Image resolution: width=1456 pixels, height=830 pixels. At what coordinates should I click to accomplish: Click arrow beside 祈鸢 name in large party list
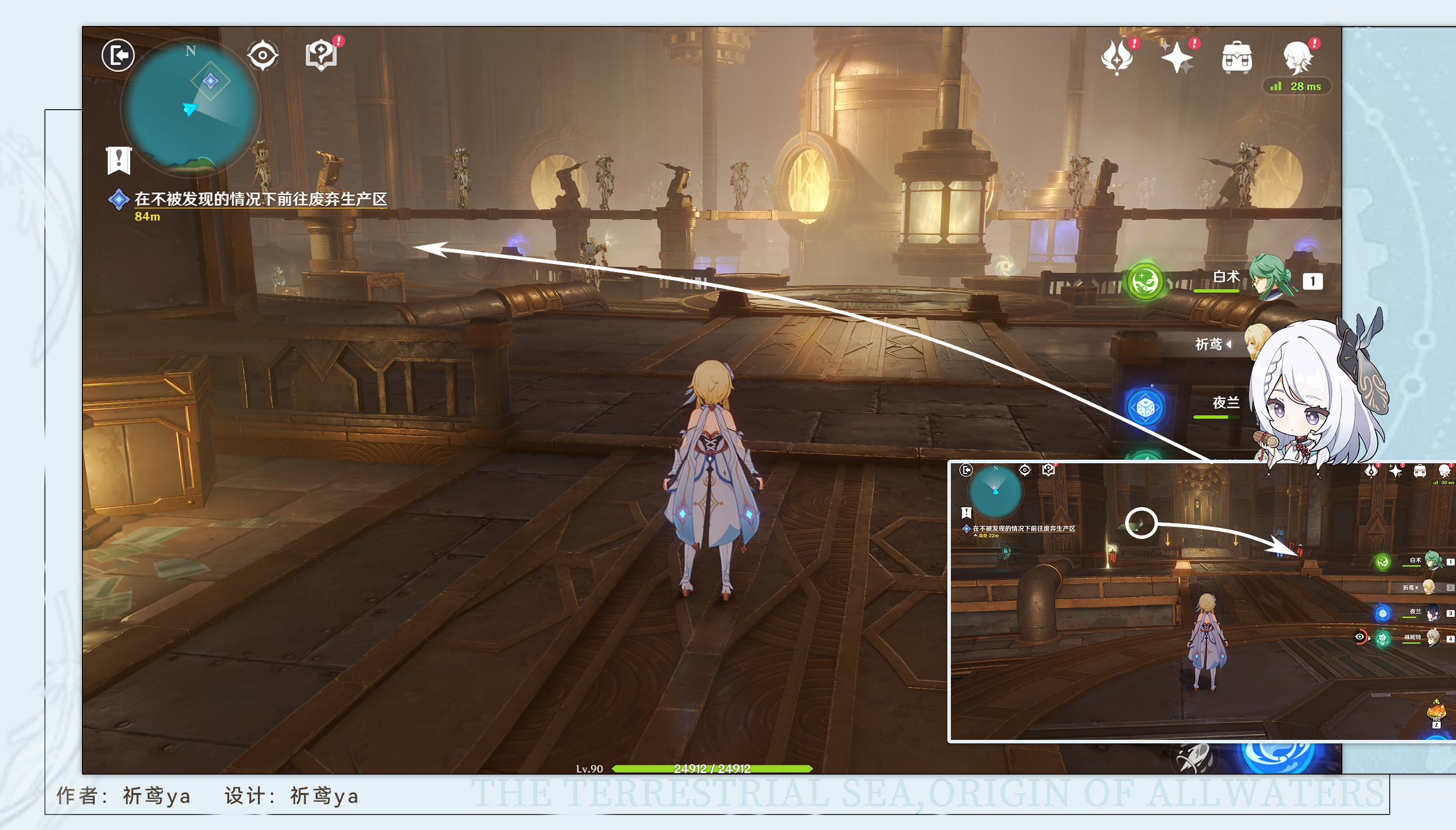(1229, 344)
